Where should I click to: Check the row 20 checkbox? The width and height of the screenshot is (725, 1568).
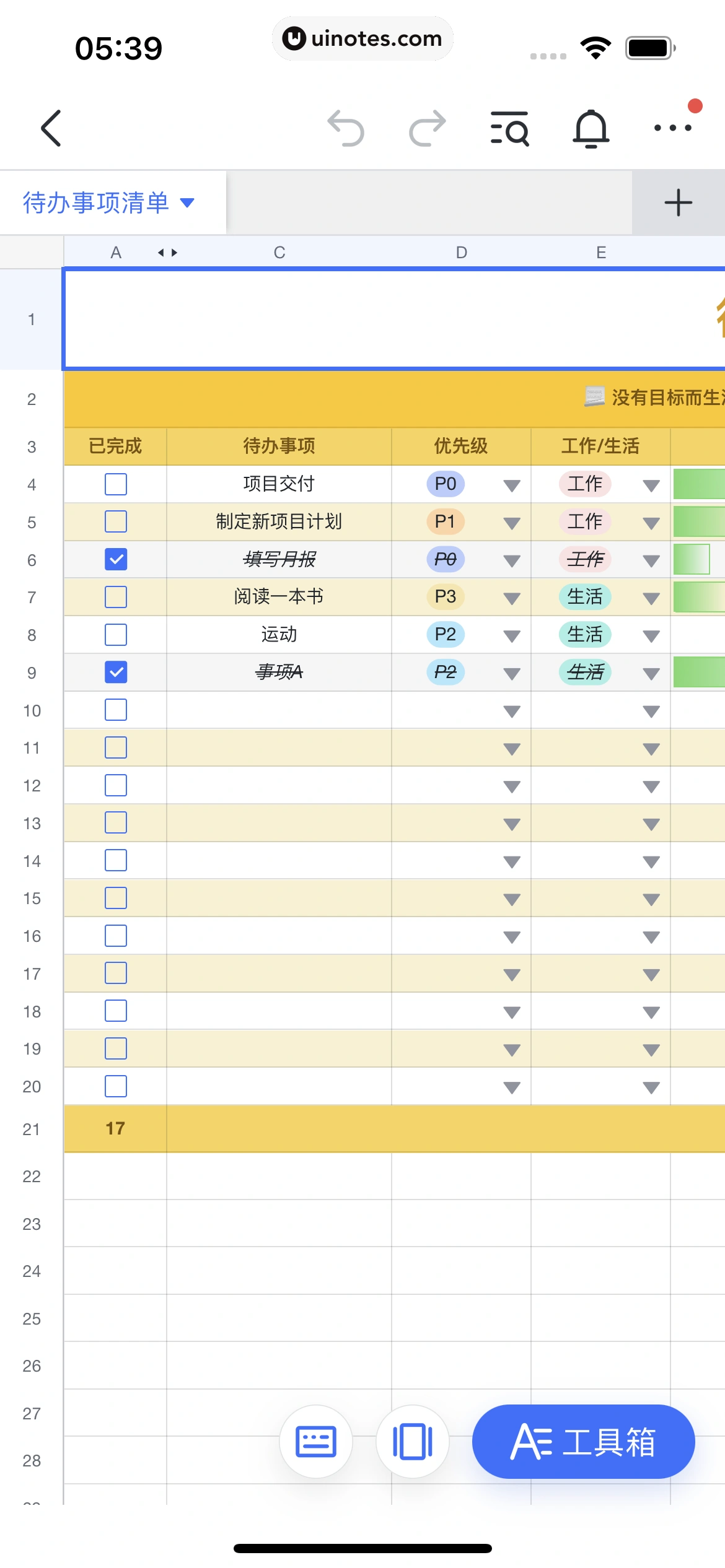pyautogui.click(x=116, y=1086)
